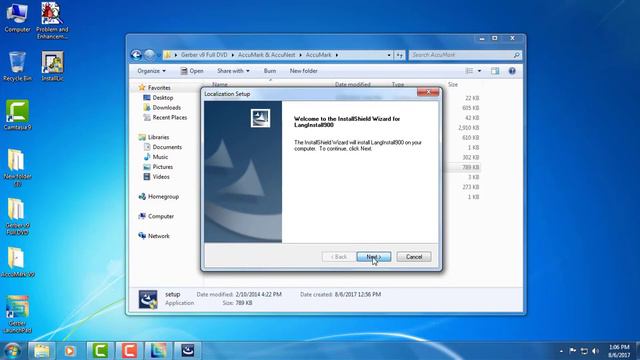Open the network tray icon
Screen dimensions: 640x360
click(584, 351)
